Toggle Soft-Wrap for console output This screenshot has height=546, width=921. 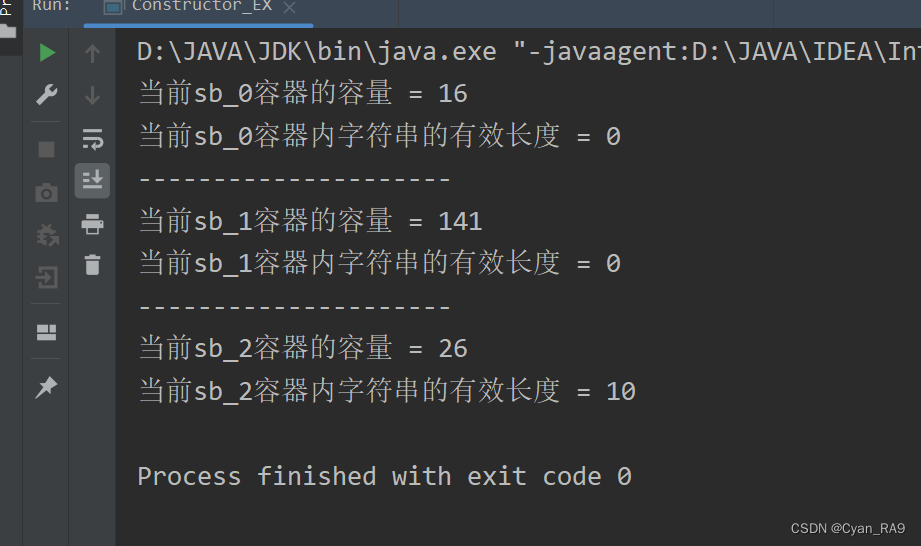click(92, 139)
